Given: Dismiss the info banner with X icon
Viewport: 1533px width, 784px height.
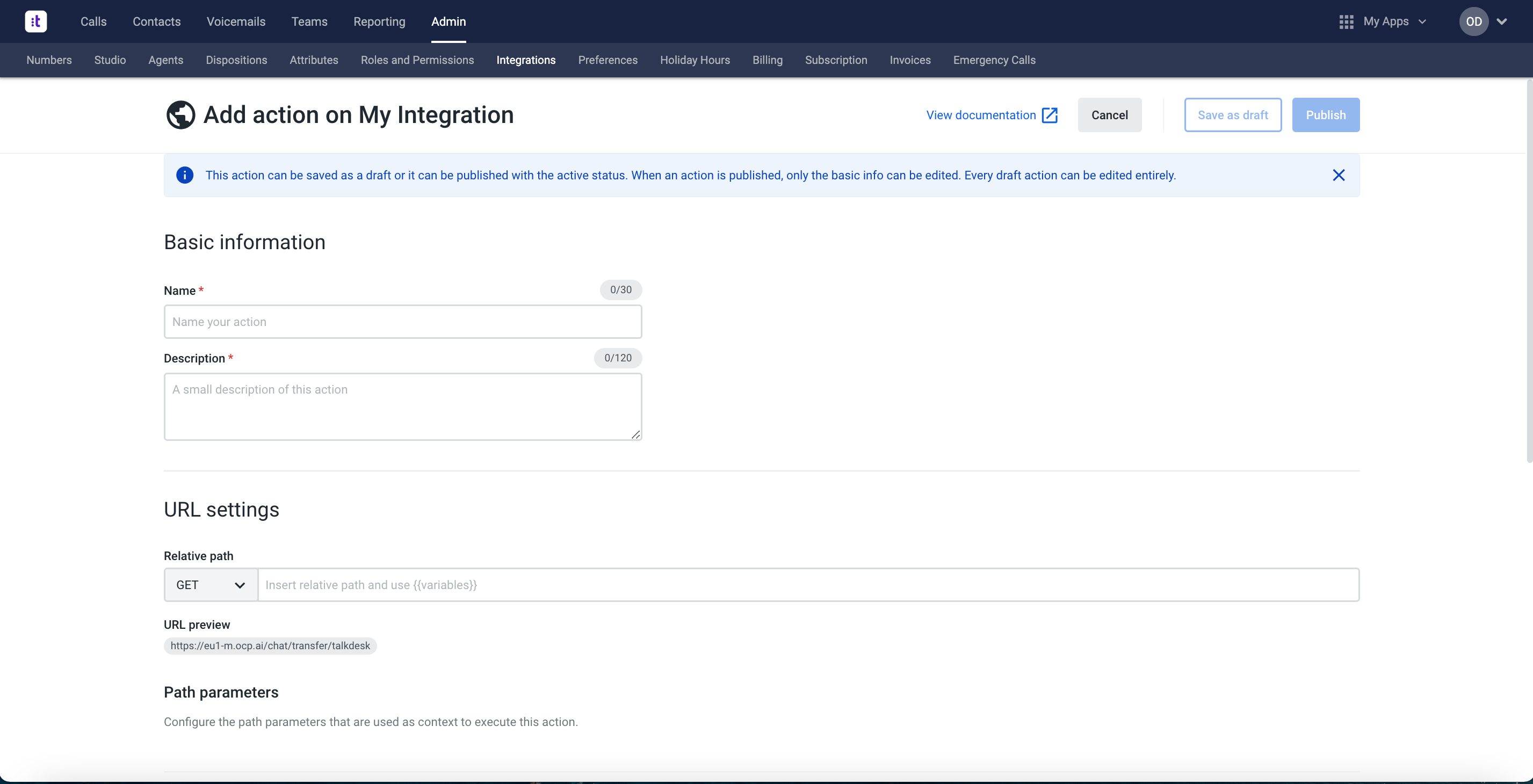Looking at the screenshot, I should [x=1339, y=175].
